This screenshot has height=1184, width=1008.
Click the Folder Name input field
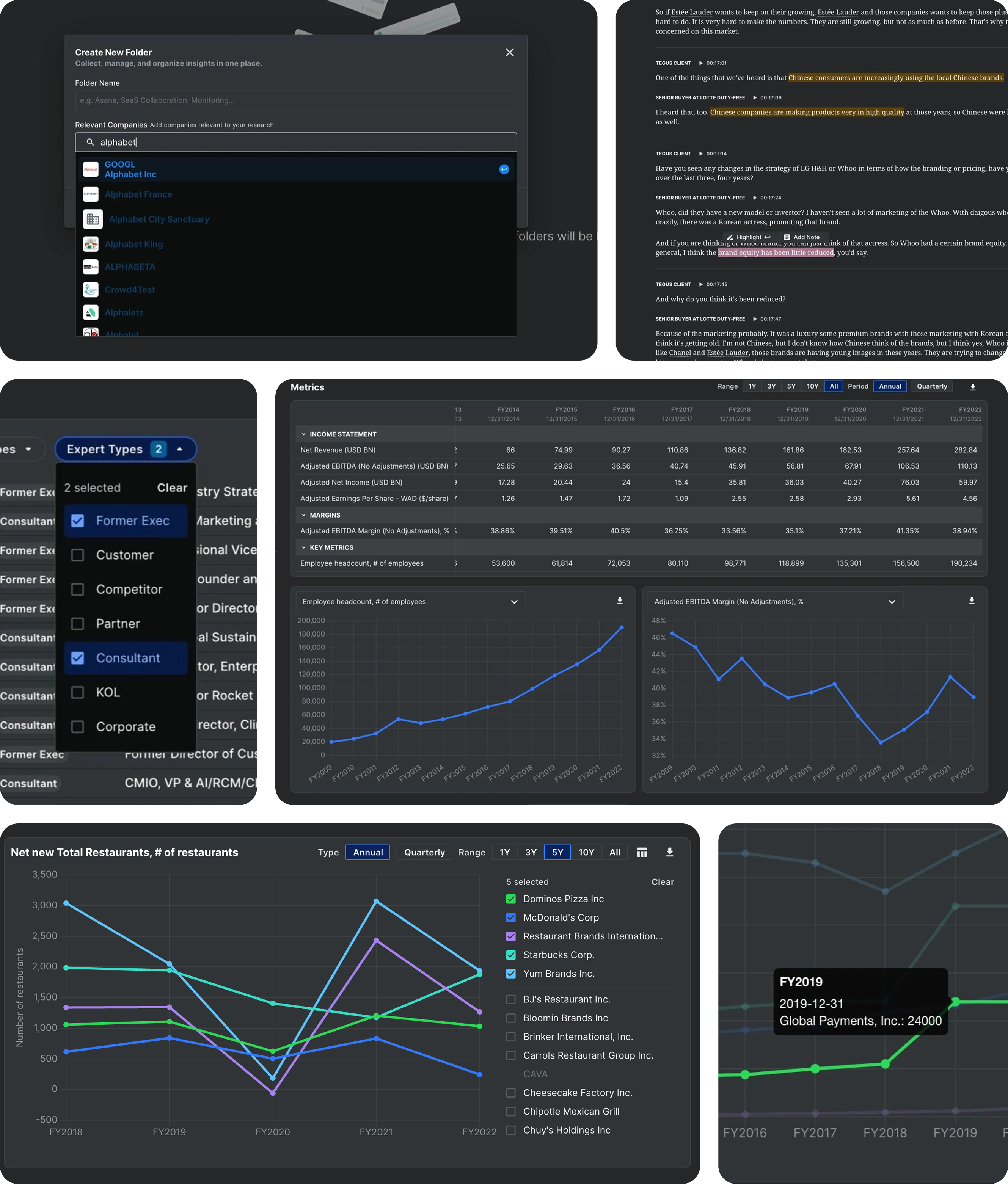[295, 100]
